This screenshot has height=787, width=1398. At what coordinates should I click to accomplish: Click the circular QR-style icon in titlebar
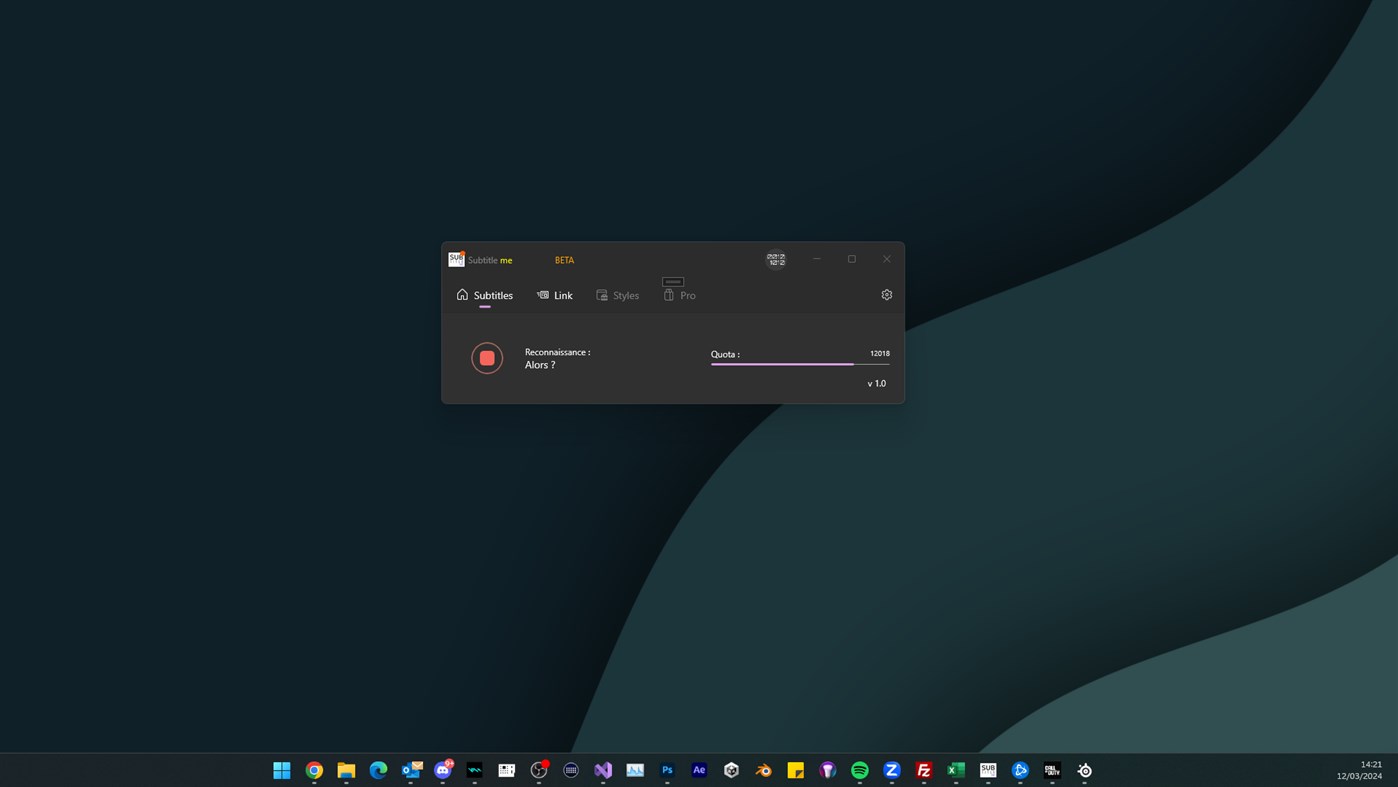coord(775,258)
